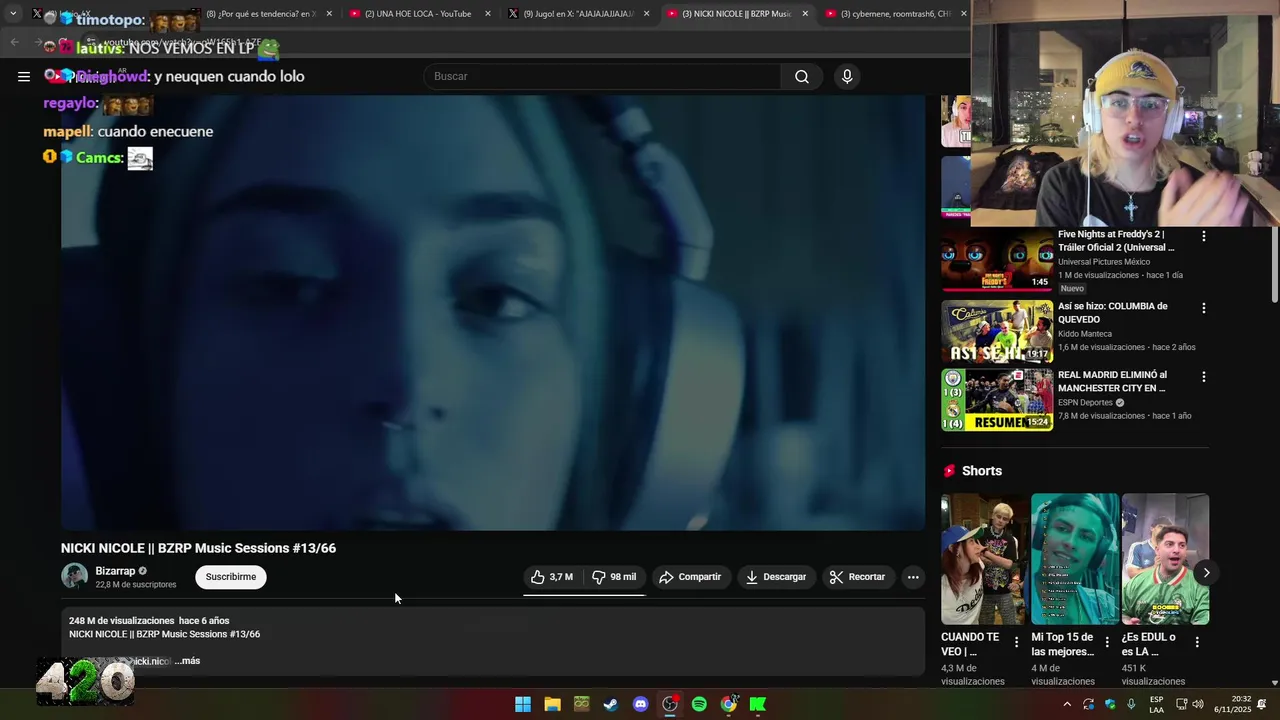Image resolution: width=1280 pixels, height=720 pixels.
Task: Click the search magnifier button
Action: point(802,76)
